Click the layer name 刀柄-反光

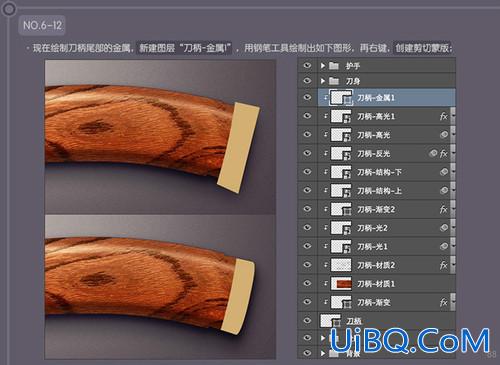pyautogui.click(x=373, y=154)
